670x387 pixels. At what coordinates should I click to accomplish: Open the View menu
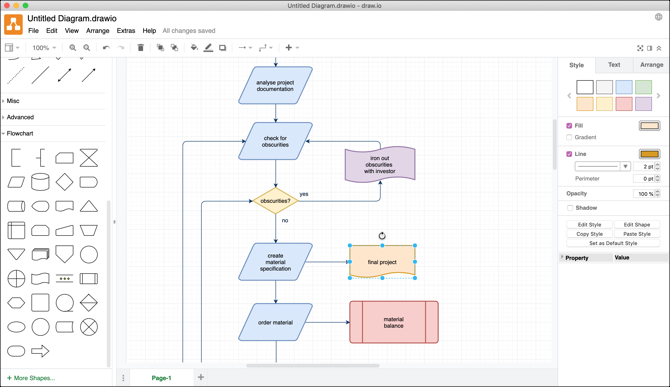coord(71,31)
